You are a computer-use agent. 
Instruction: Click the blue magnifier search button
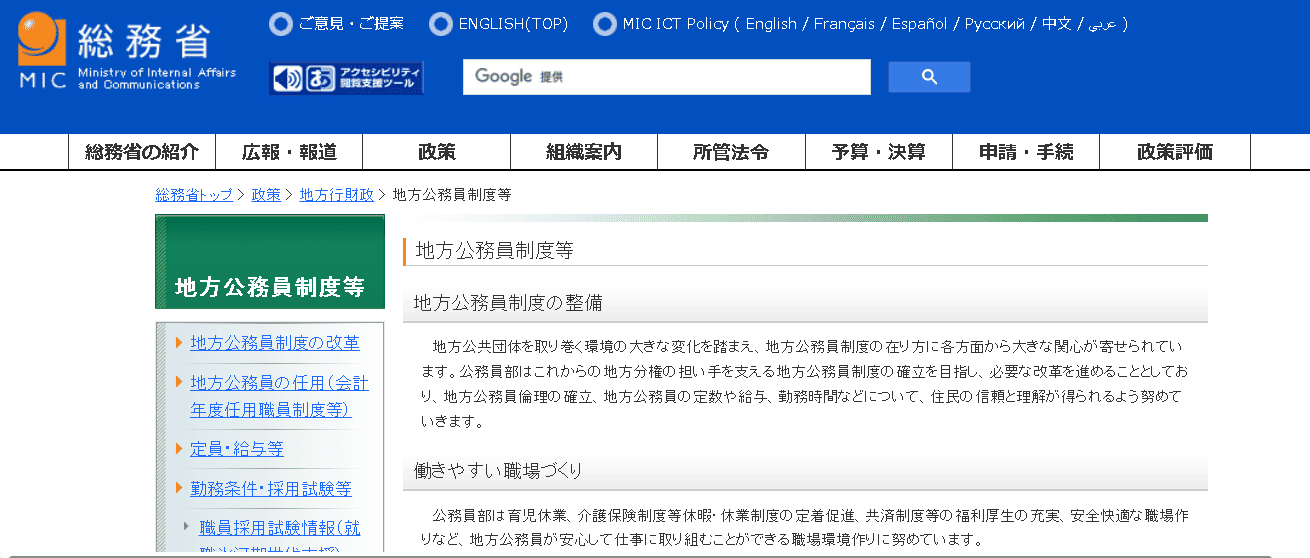point(929,77)
